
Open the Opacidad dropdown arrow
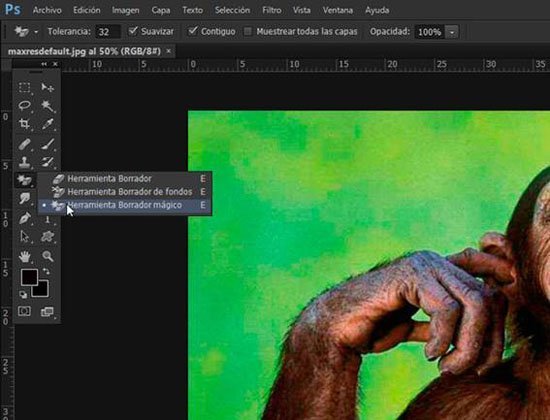[x=452, y=32]
